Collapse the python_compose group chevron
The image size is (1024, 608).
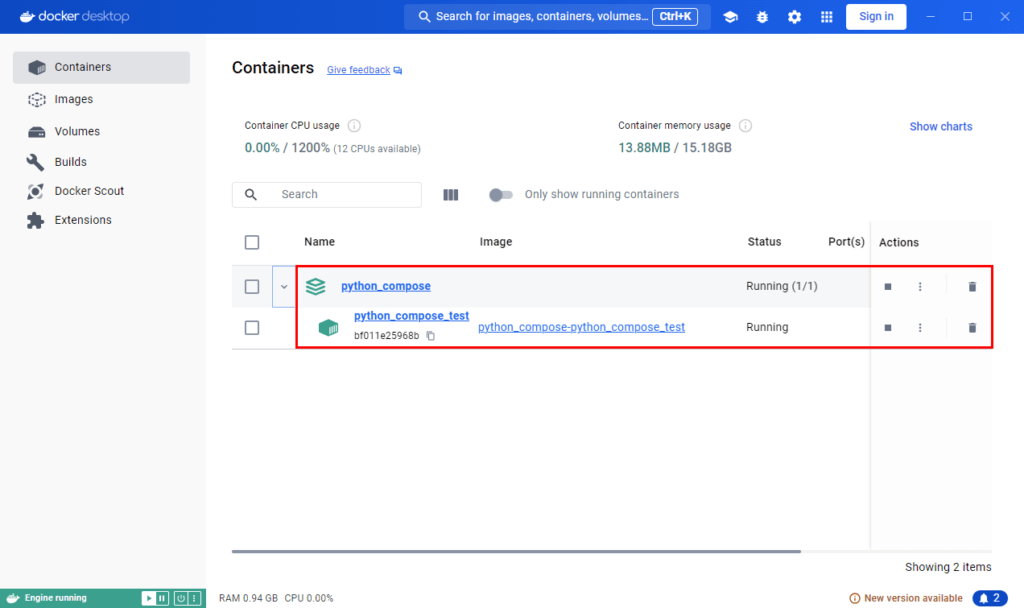(x=283, y=287)
